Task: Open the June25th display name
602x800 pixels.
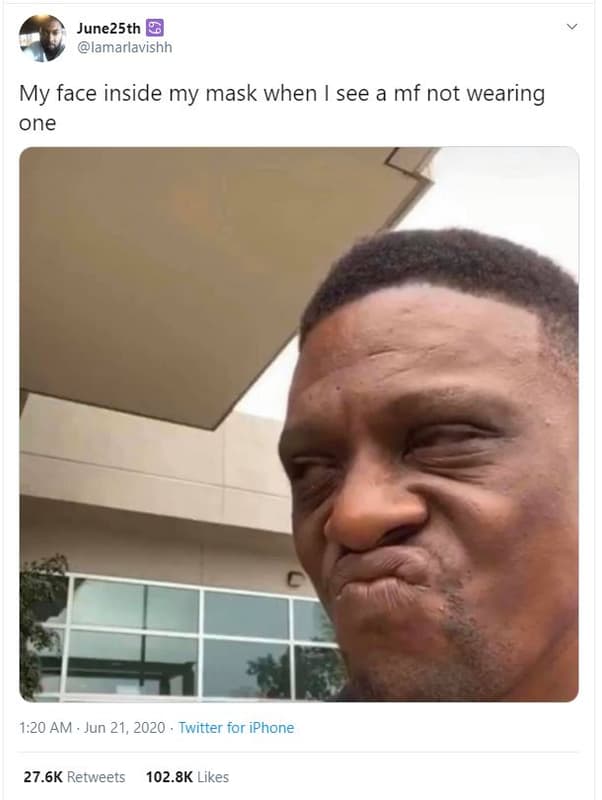Action: [x=109, y=29]
